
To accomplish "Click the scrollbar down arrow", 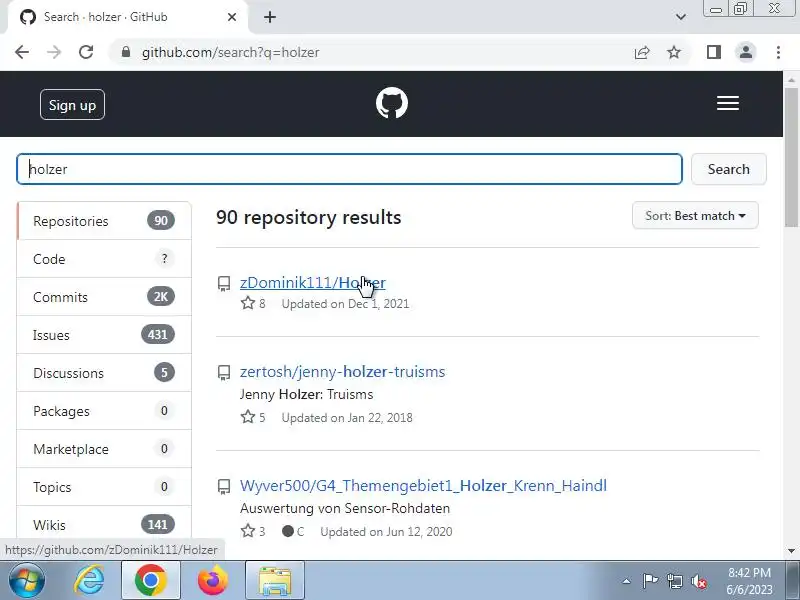I will (x=791, y=551).
